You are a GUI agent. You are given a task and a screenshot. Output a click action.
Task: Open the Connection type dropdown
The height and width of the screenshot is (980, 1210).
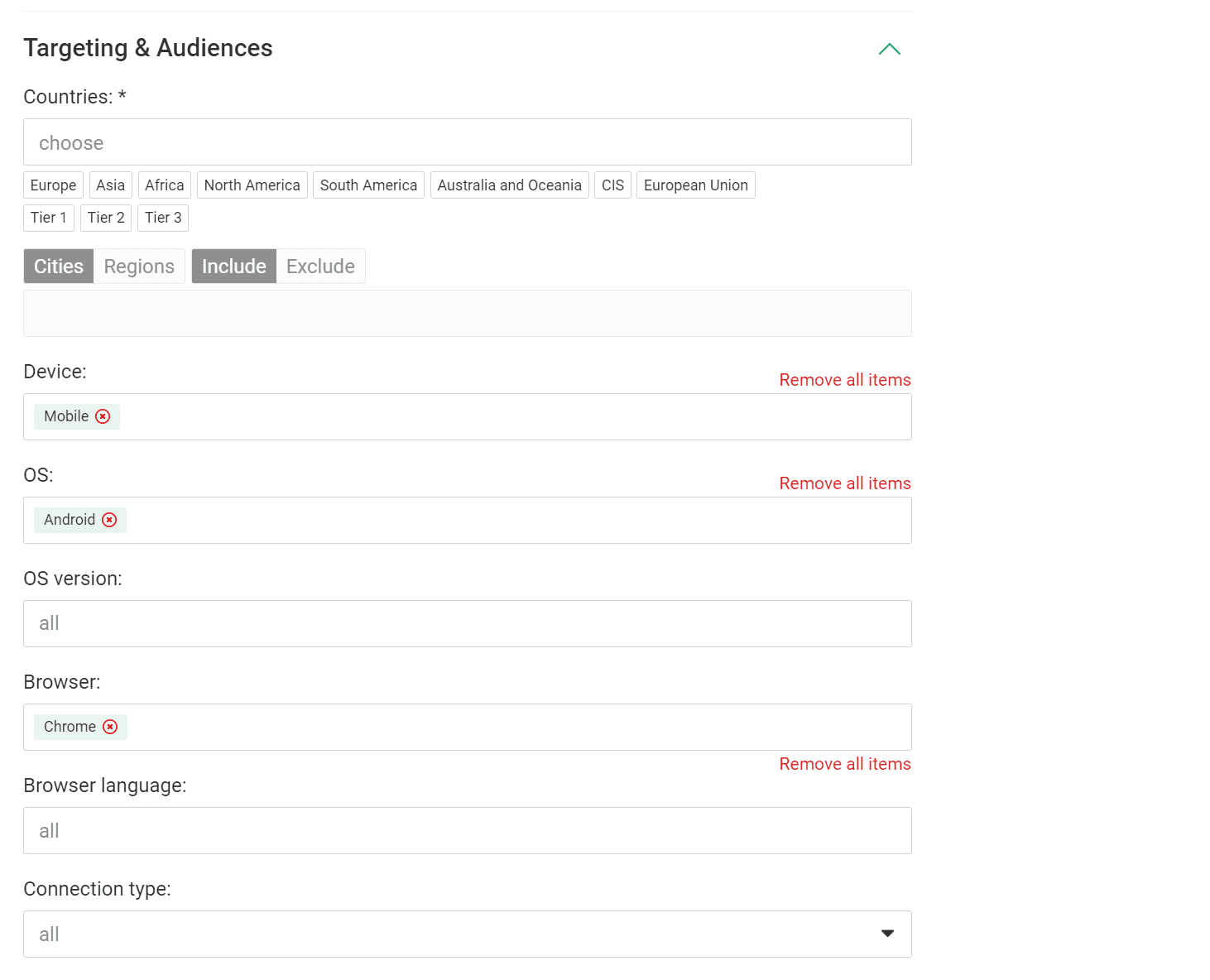click(468, 934)
